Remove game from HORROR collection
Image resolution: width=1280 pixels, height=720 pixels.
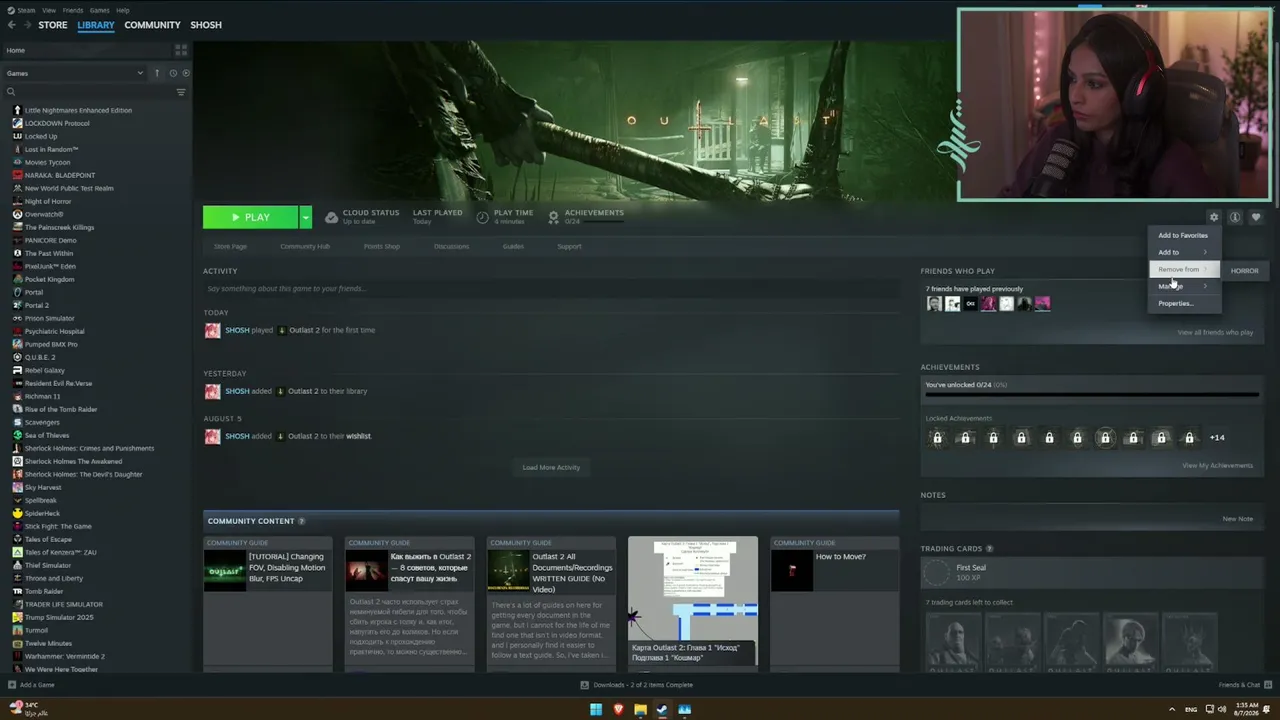tap(1245, 271)
